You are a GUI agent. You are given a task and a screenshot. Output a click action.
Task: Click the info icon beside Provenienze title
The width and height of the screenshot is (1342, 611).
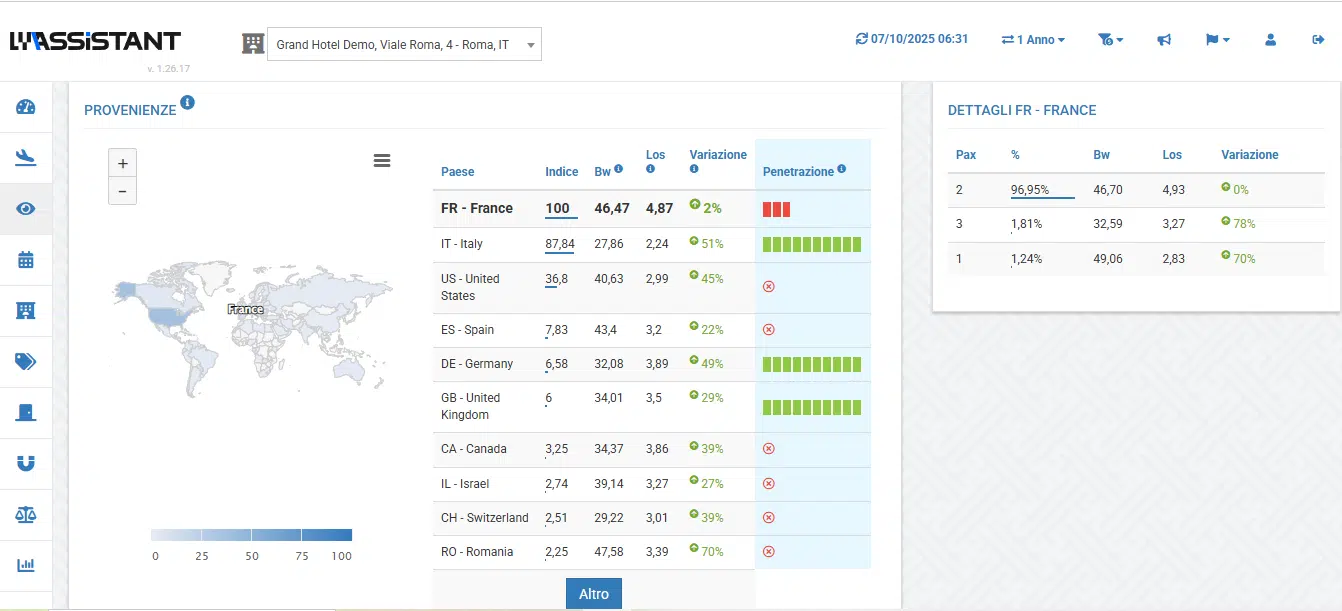[188, 103]
